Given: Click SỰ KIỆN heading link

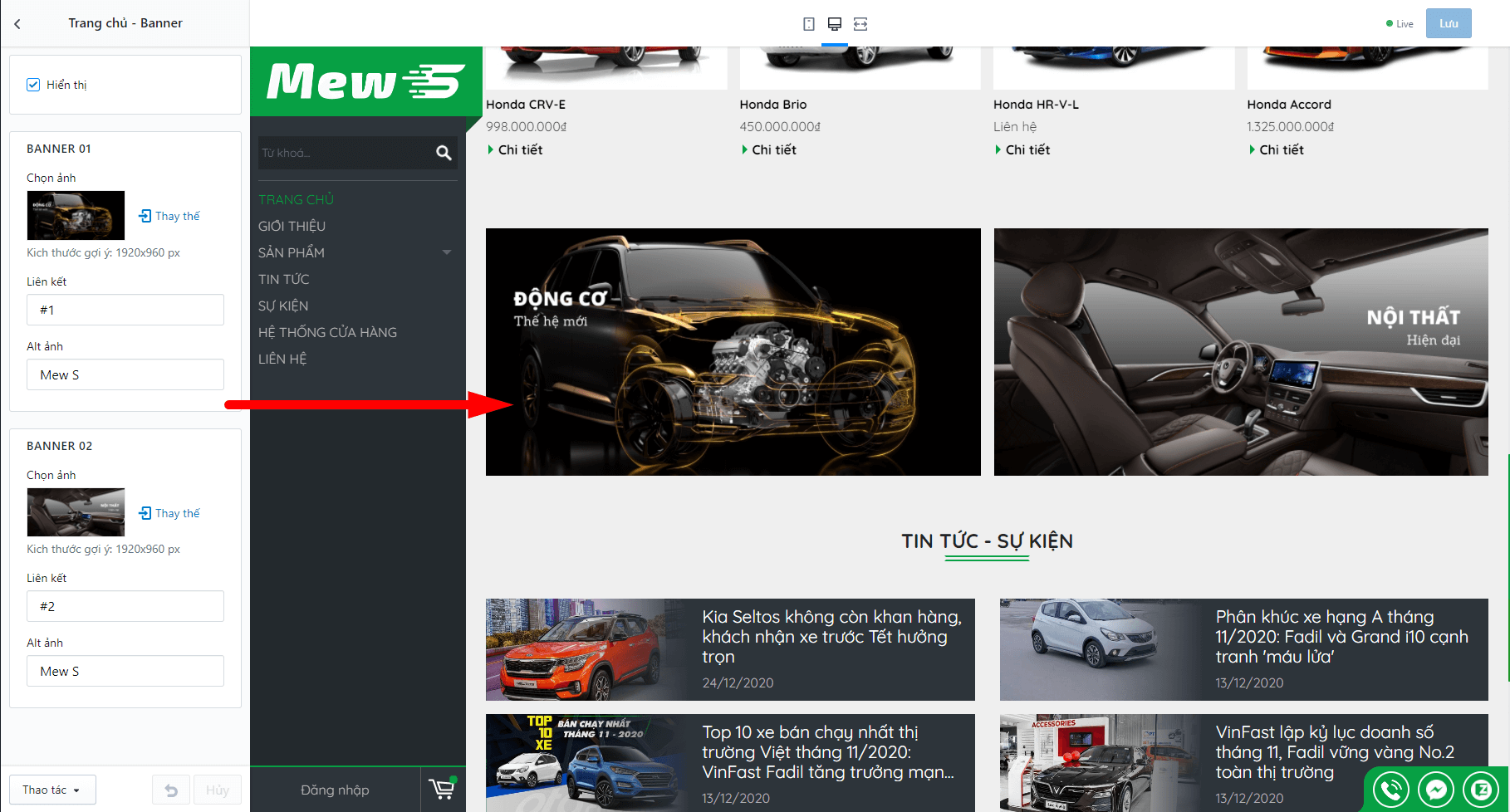Looking at the screenshot, I should tap(1035, 541).
